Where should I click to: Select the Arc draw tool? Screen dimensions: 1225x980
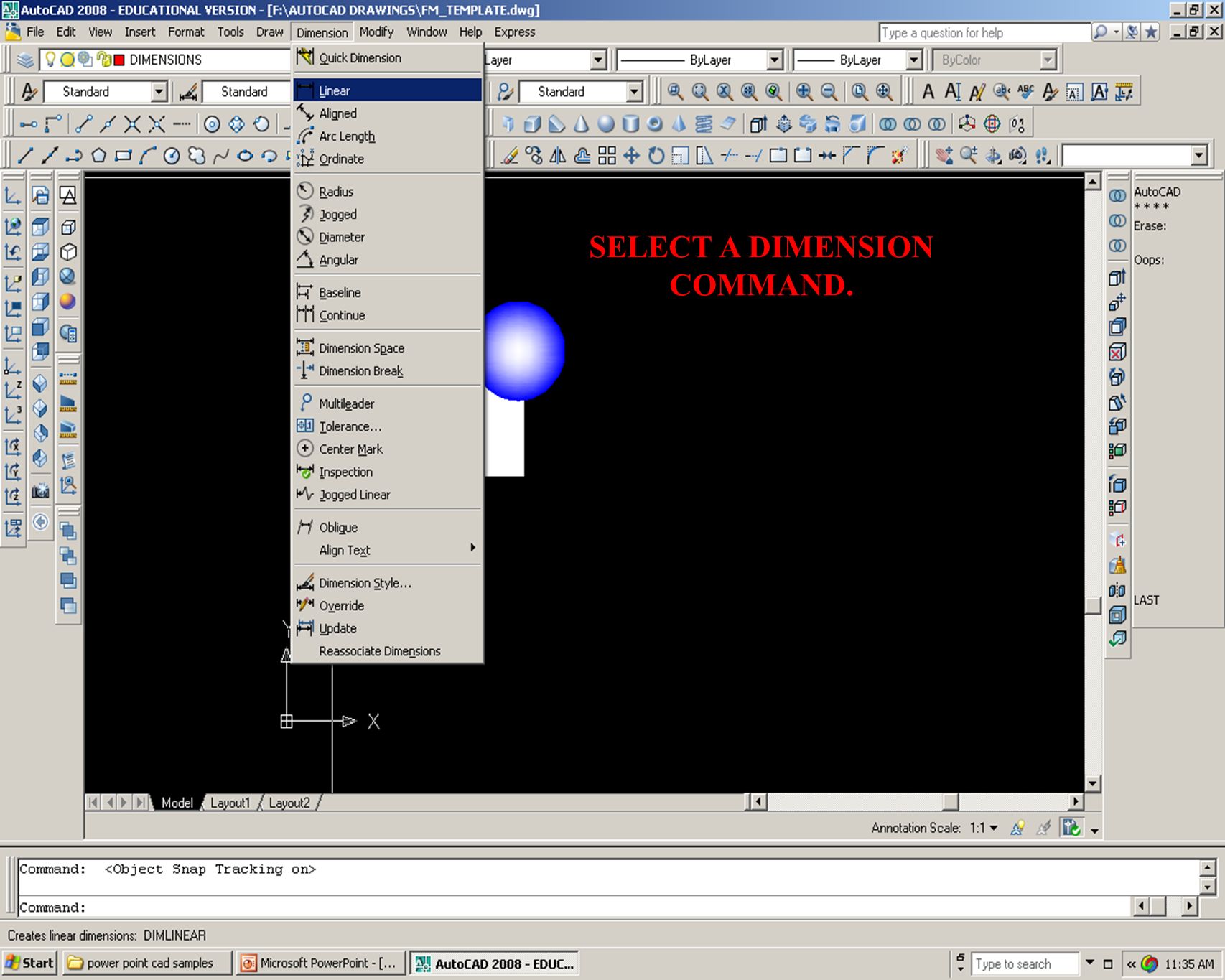coord(147,155)
